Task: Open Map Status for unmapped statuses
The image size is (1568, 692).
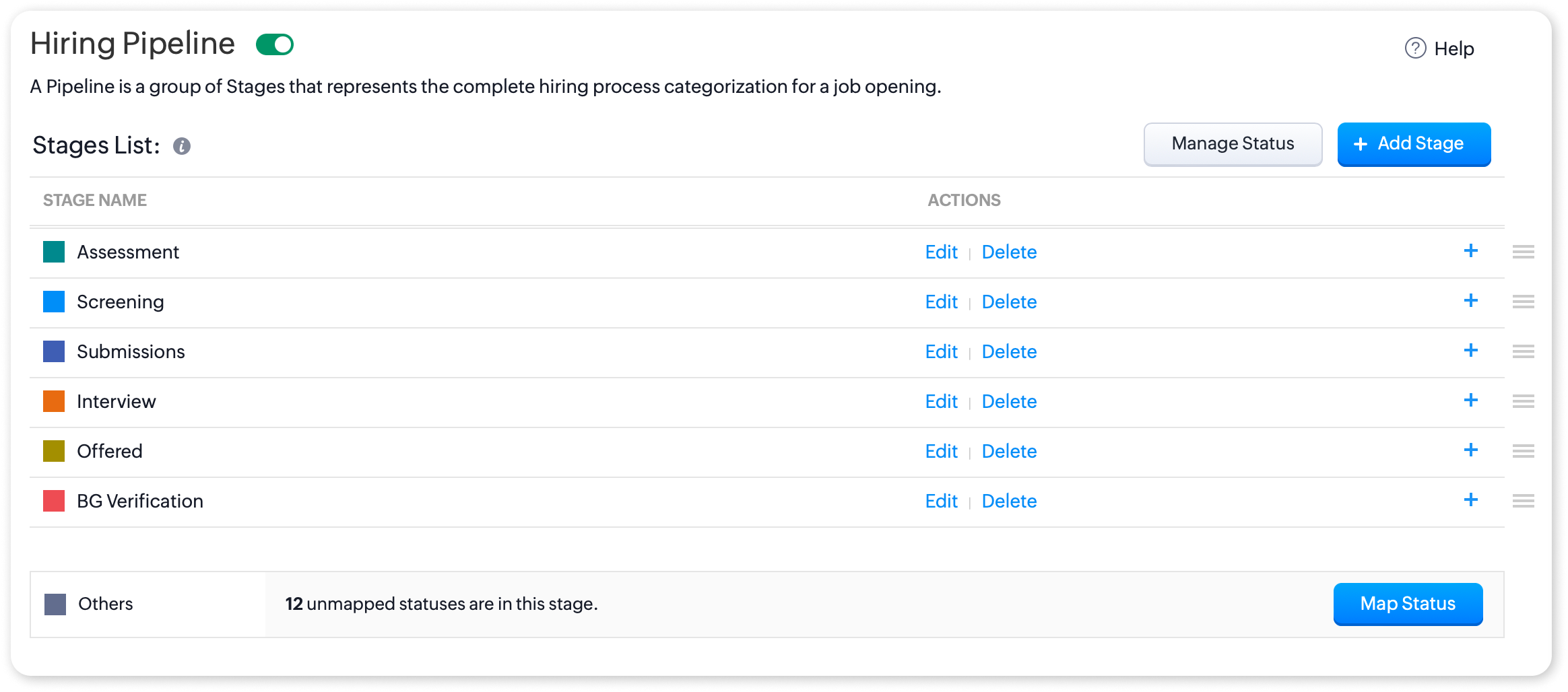Action: [x=1408, y=604]
